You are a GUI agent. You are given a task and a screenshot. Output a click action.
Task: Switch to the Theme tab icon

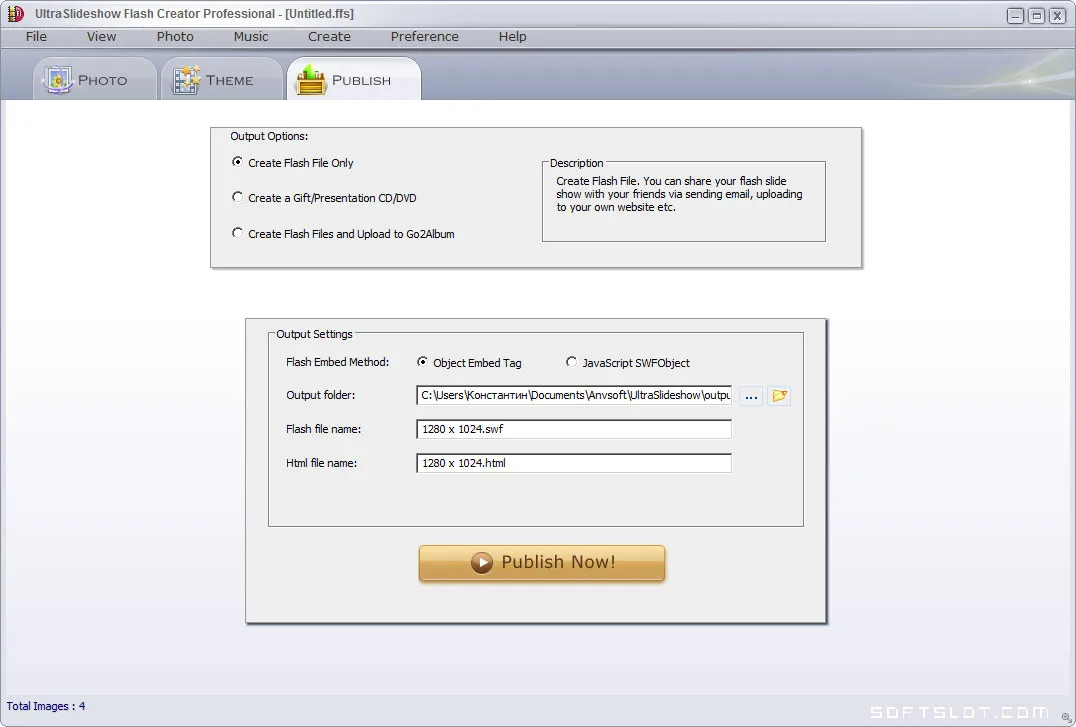[186, 80]
